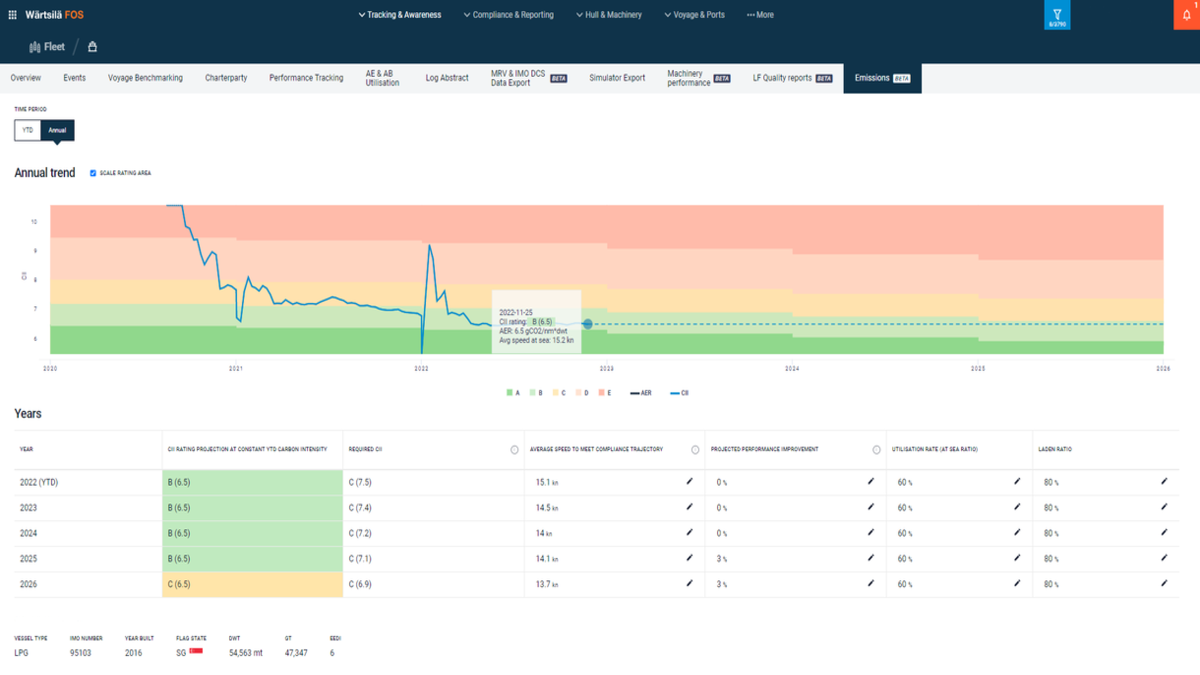1200x675 pixels.
Task: Open the Performance Tracking tab
Action: (x=306, y=78)
